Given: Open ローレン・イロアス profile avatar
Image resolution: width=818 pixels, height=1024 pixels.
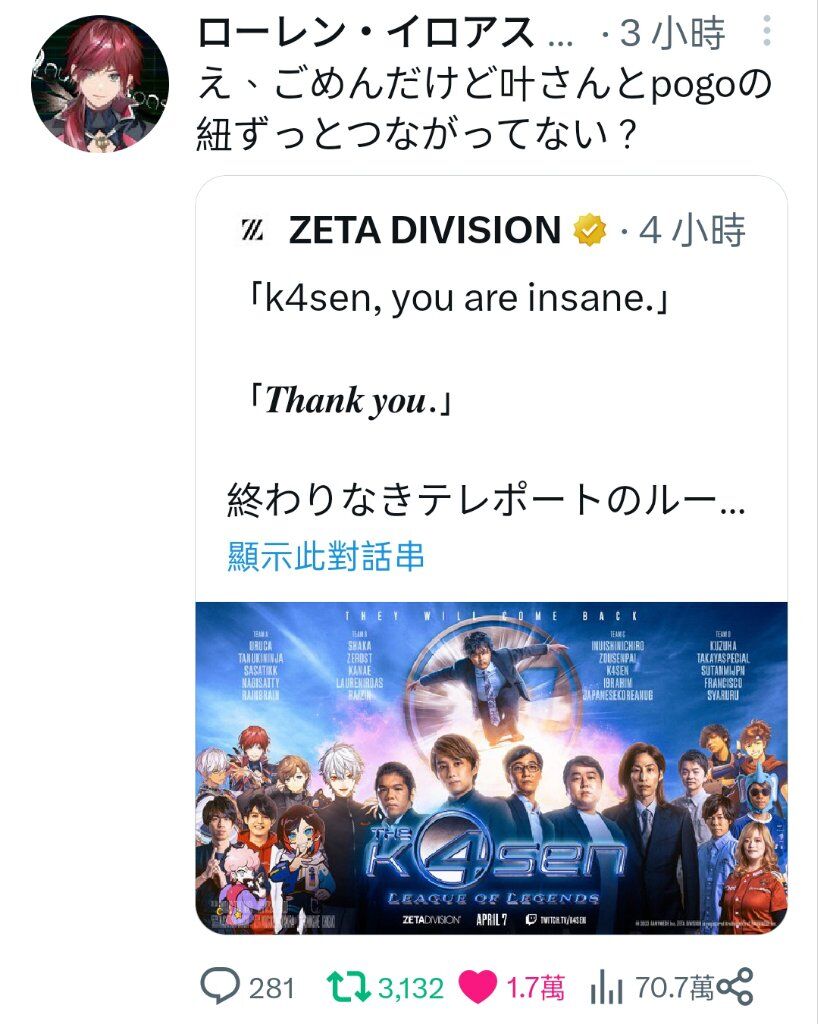Looking at the screenshot, I should point(100,84).
